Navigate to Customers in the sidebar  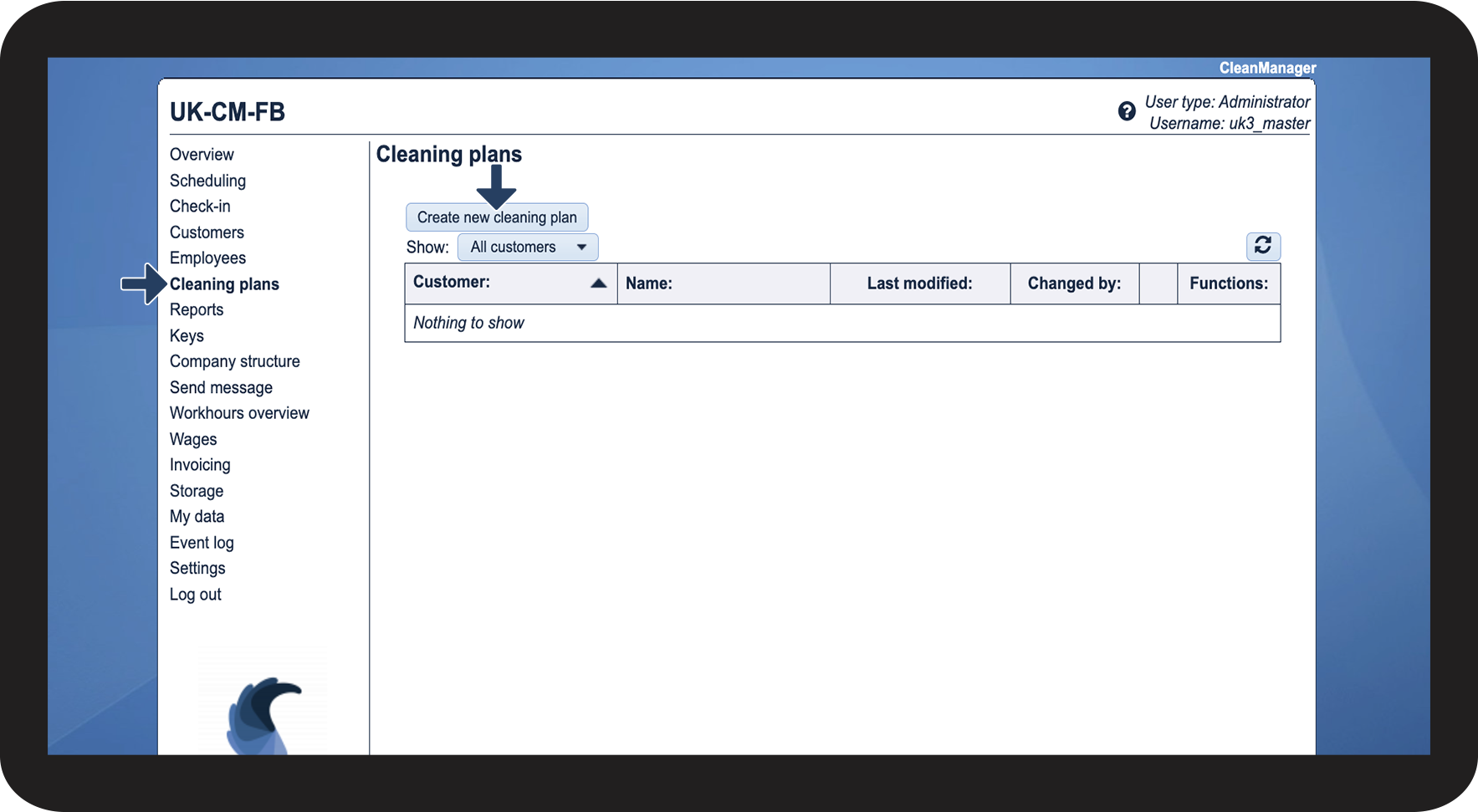tap(207, 232)
